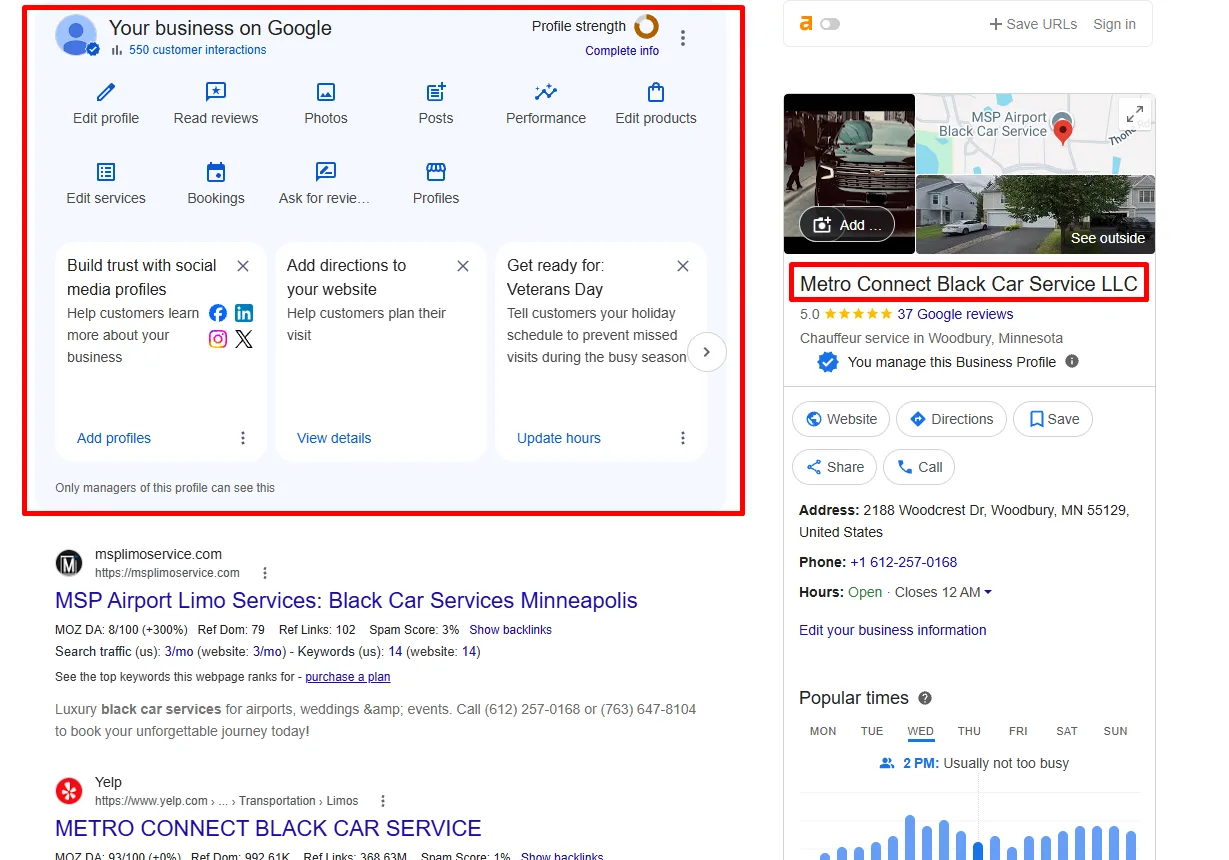
Task: Open the Photos icon
Action: coord(326,93)
